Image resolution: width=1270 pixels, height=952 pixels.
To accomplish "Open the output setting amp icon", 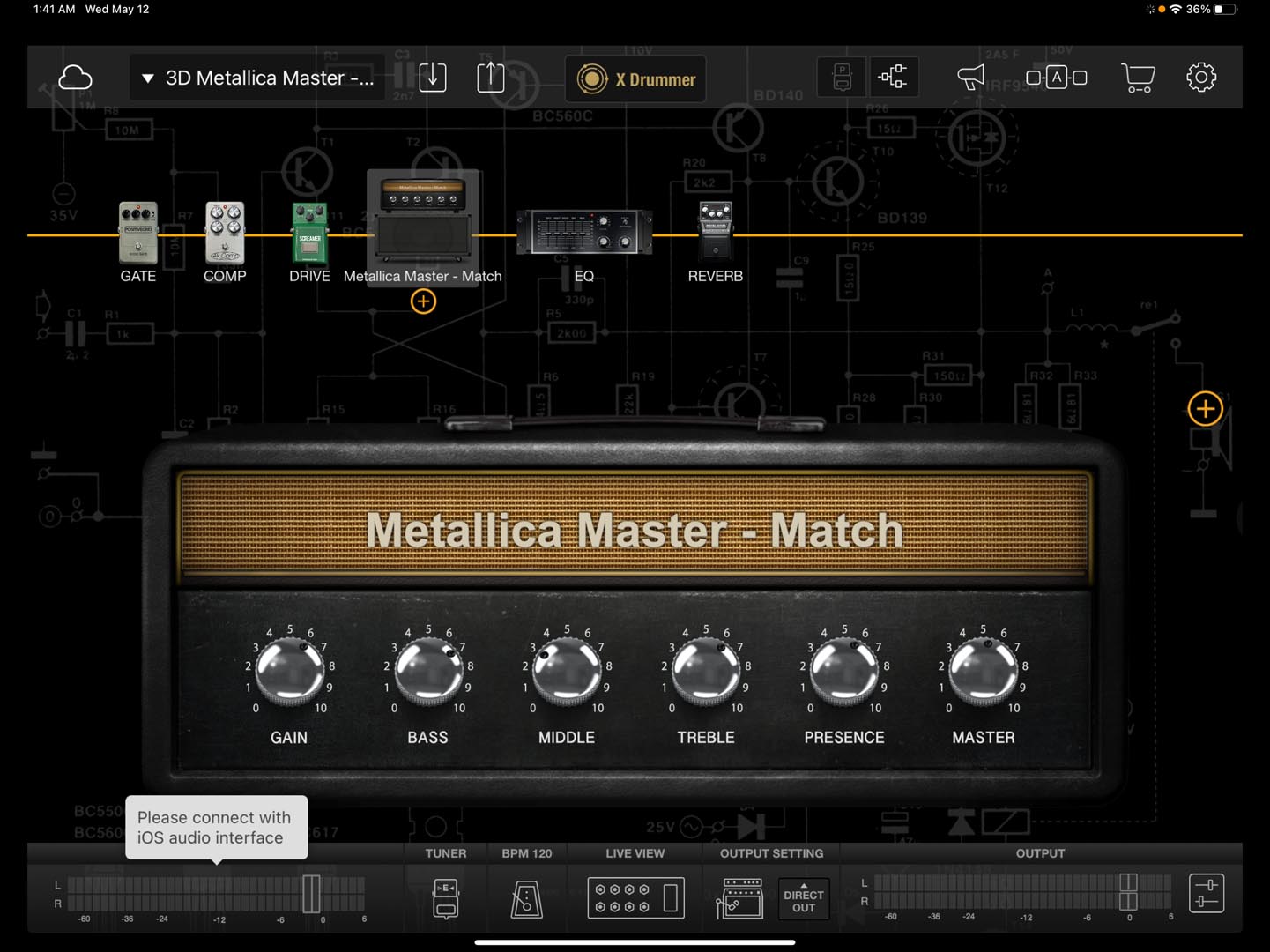I will [740, 898].
